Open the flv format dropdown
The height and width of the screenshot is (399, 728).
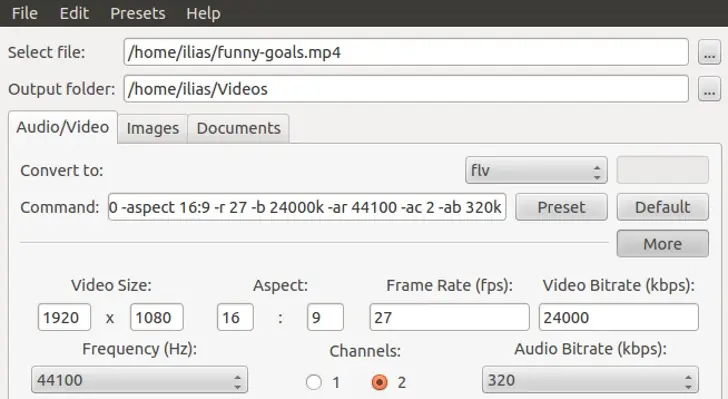coord(536,170)
